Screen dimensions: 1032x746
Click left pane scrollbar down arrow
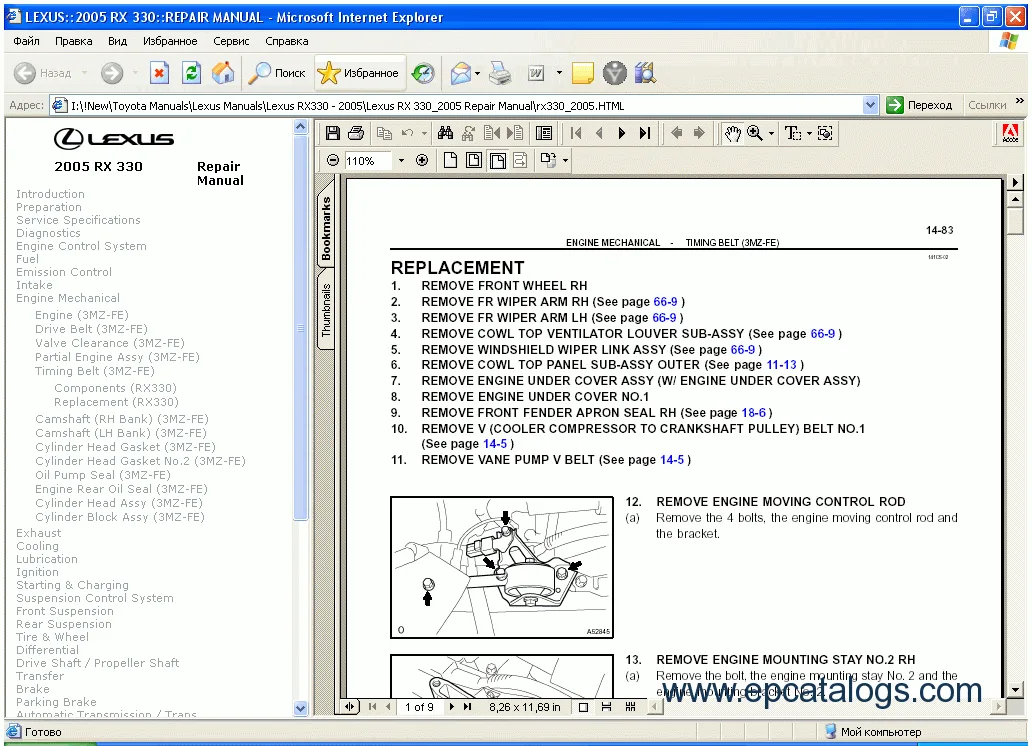pyautogui.click(x=301, y=708)
